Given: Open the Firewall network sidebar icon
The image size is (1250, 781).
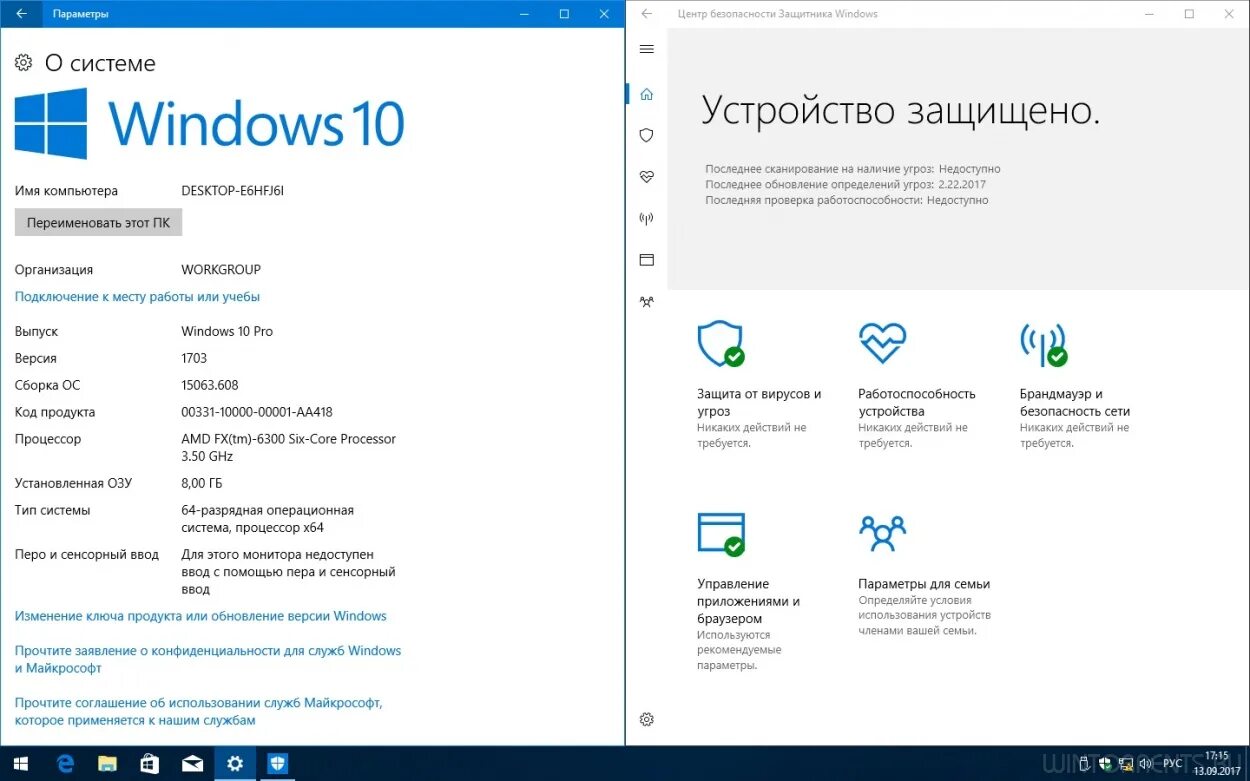Looking at the screenshot, I should [x=646, y=219].
